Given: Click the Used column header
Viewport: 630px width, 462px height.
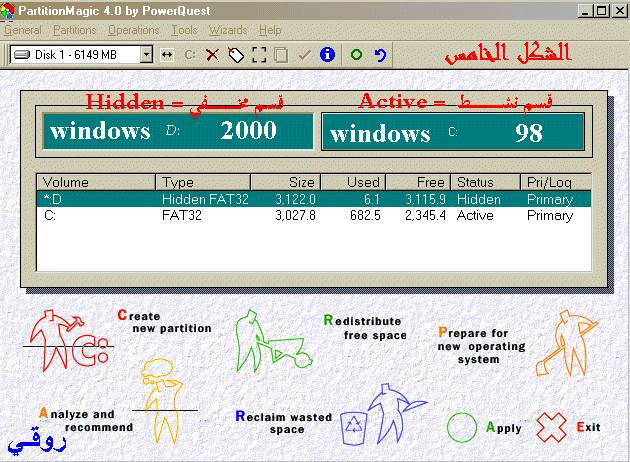Looking at the screenshot, I should coord(353,182).
